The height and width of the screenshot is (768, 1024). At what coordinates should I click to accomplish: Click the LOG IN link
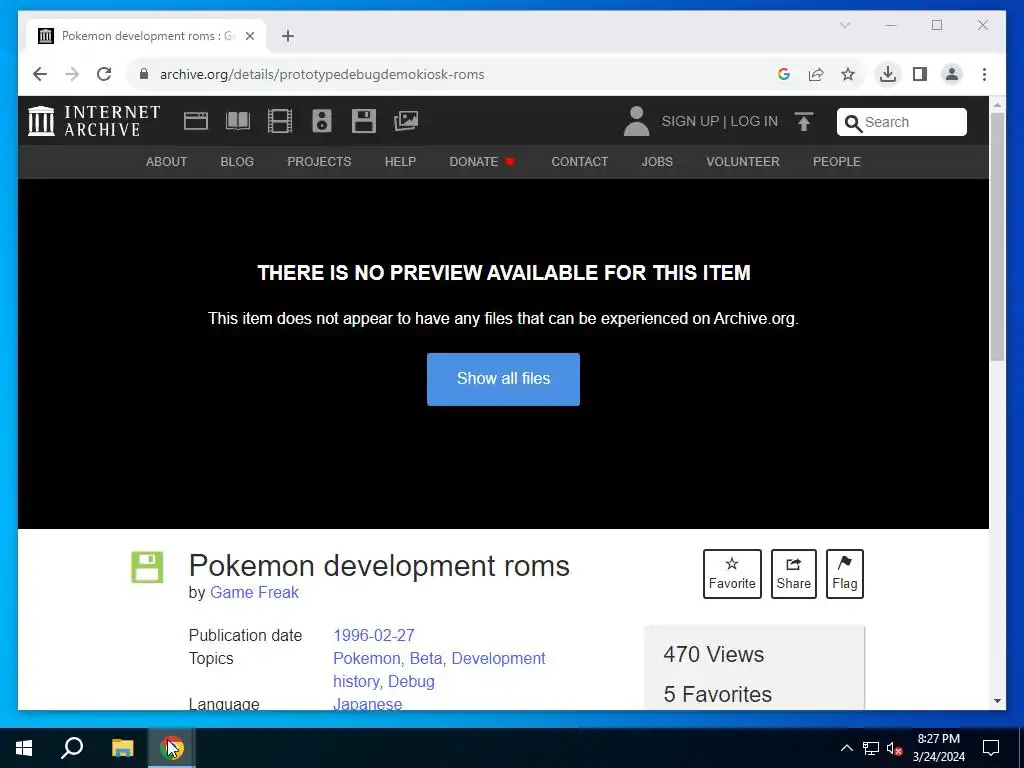[754, 121]
